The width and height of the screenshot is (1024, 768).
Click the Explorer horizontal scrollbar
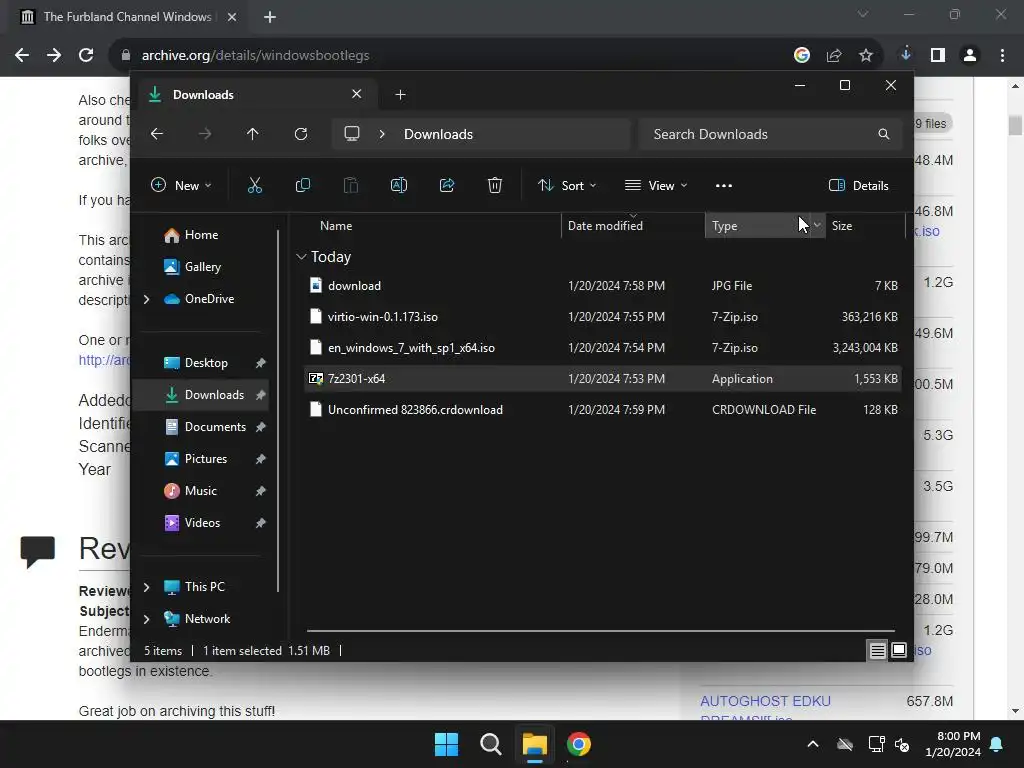pos(600,631)
